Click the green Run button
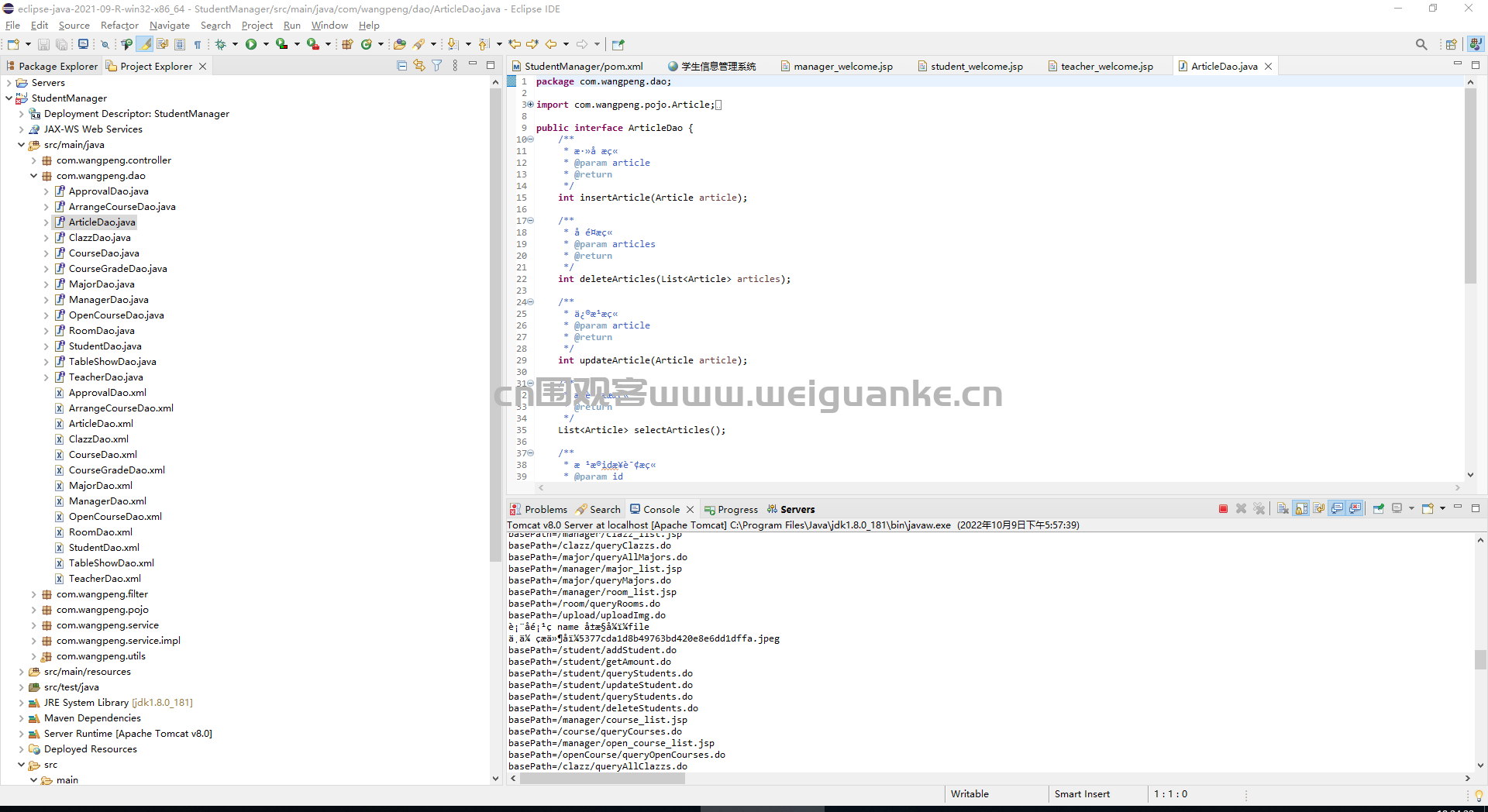Screen dimensions: 1488x812 click(251, 44)
